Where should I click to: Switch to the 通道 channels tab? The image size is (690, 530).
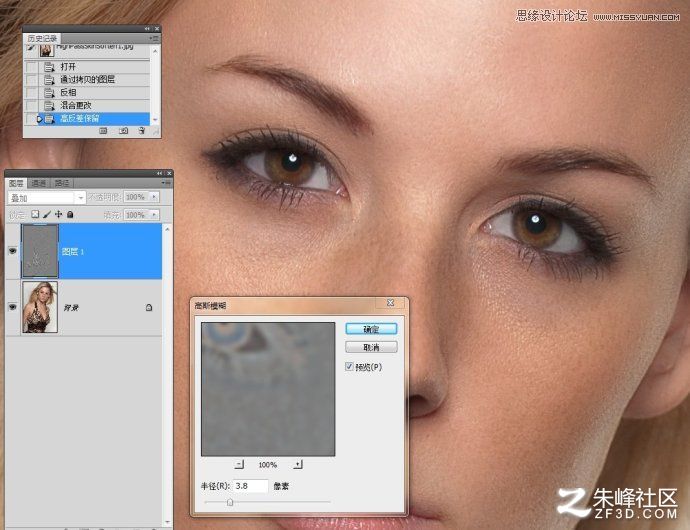click(38, 183)
